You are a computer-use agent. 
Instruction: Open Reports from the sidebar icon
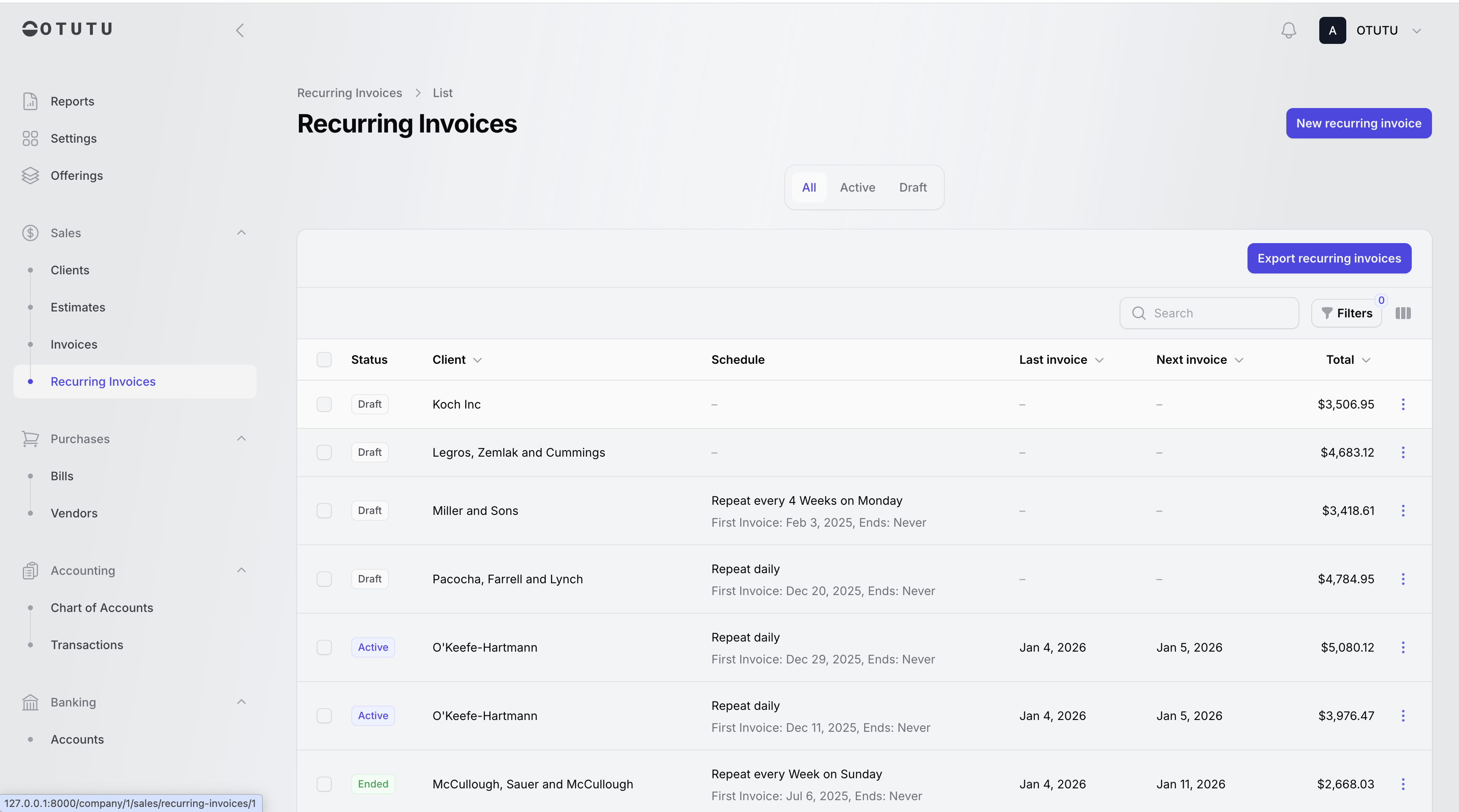[30, 101]
